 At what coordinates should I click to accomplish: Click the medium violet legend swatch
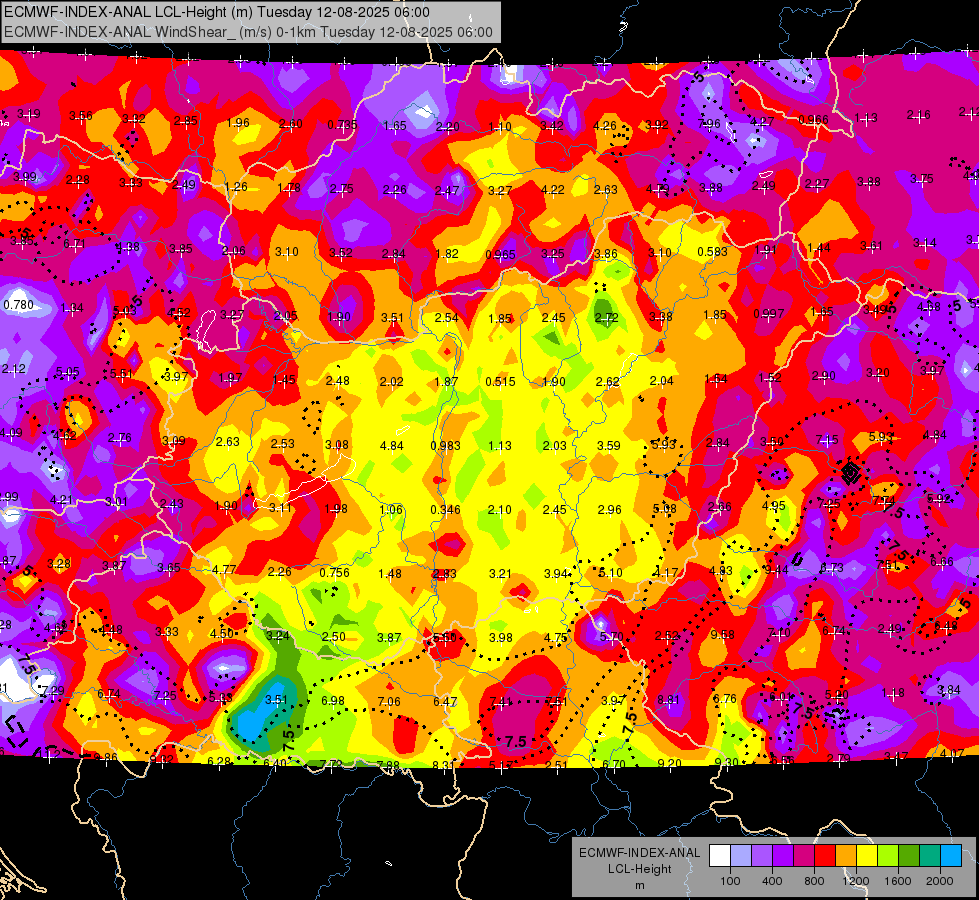762,855
